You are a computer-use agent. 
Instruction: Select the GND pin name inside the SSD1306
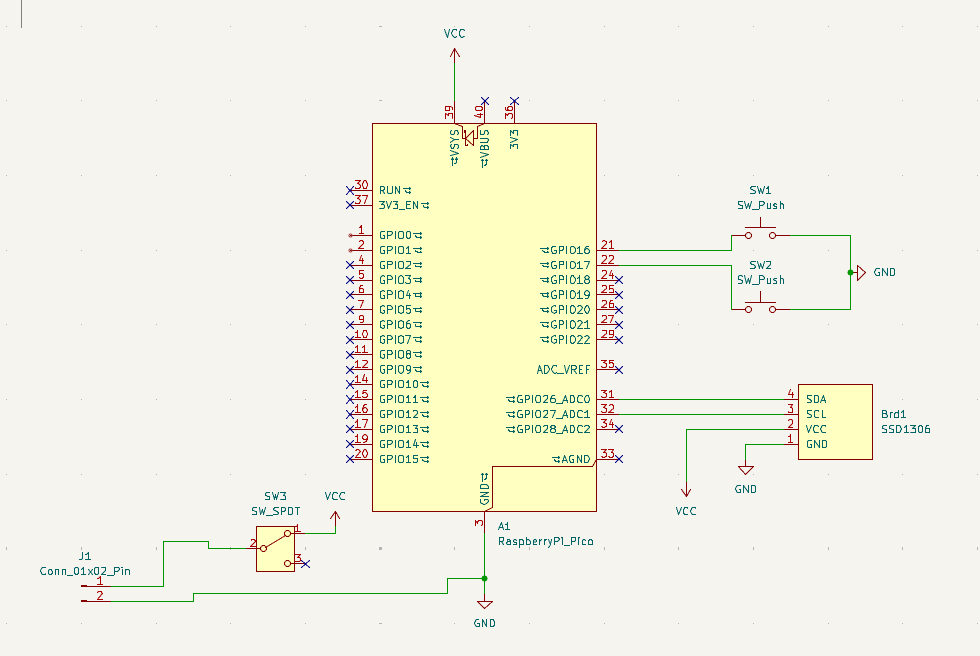(817, 444)
